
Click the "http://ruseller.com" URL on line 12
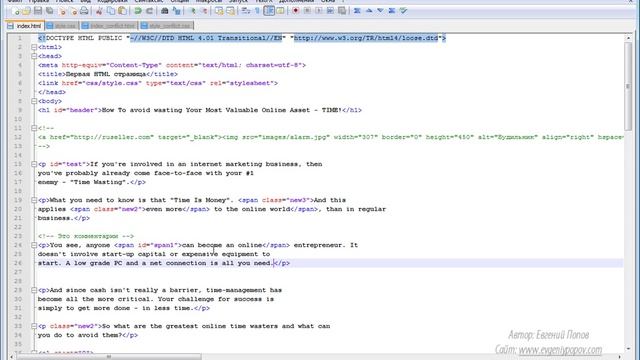[x=112, y=137]
